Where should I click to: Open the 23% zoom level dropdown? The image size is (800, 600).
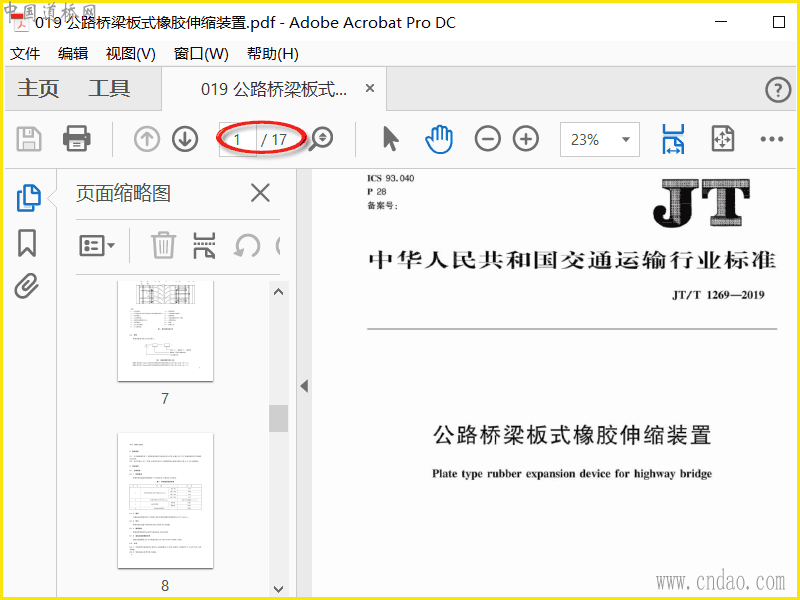pyautogui.click(x=599, y=139)
